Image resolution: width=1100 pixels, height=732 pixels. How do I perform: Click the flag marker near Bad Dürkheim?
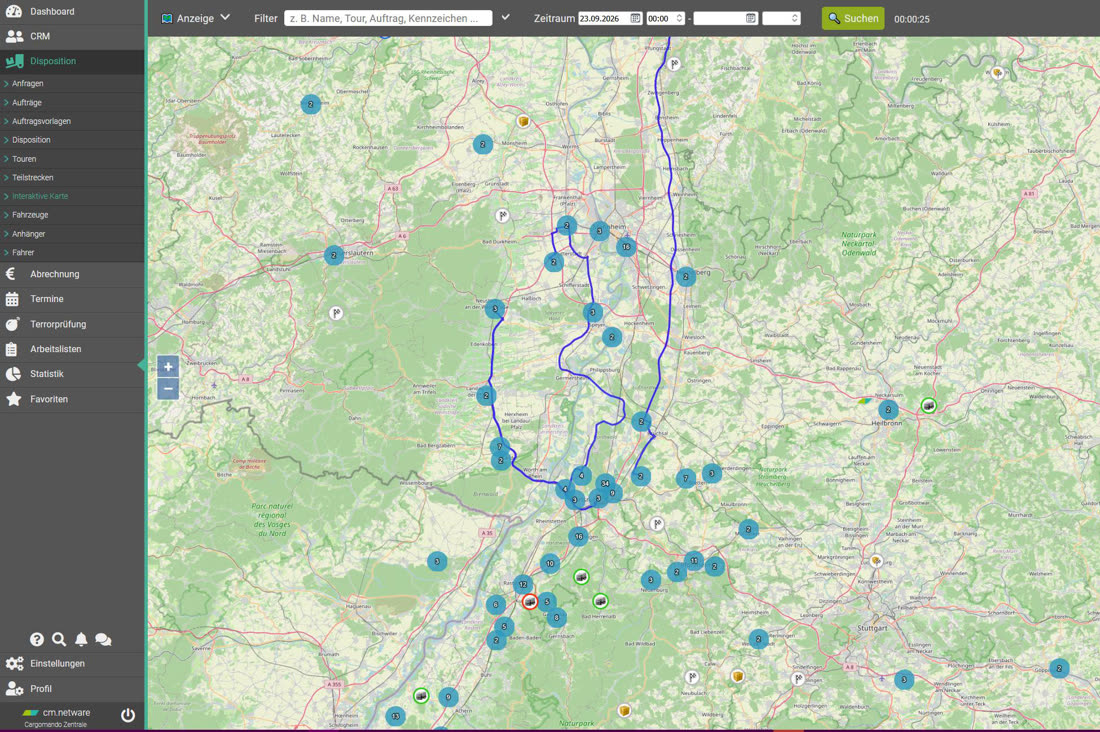[502, 215]
